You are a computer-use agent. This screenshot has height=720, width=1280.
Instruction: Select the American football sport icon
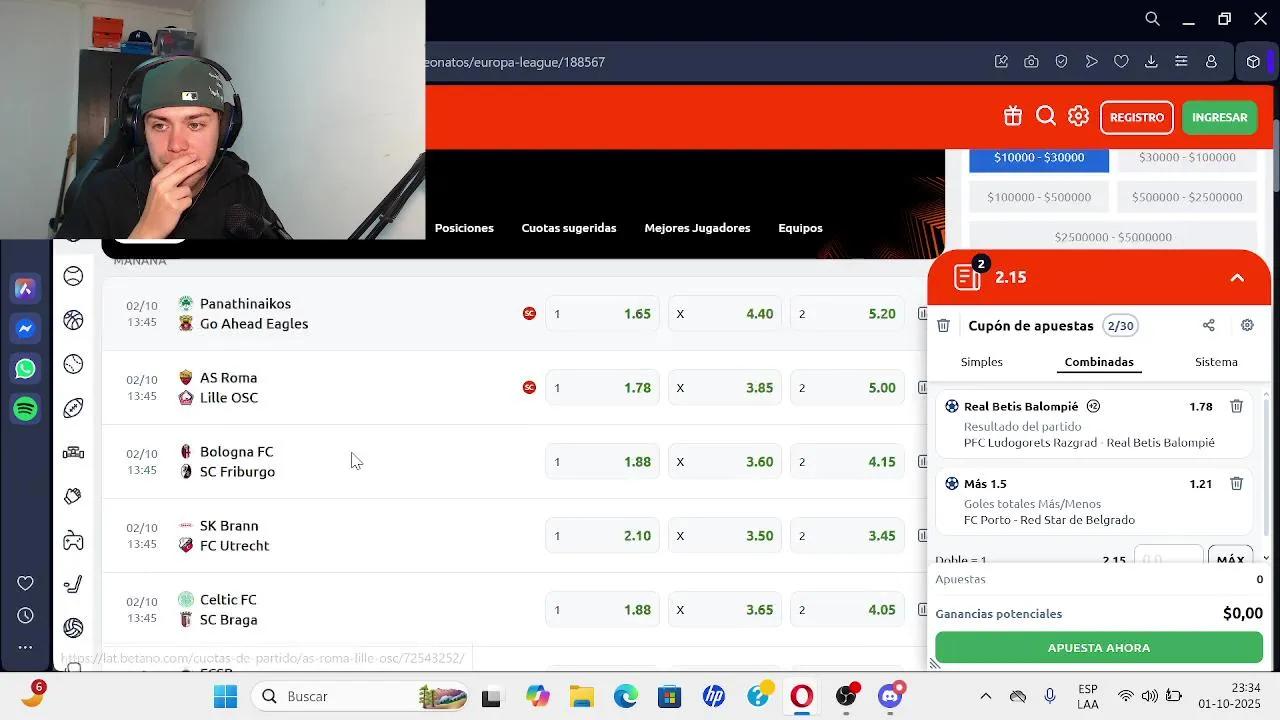(x=73, y=408)
